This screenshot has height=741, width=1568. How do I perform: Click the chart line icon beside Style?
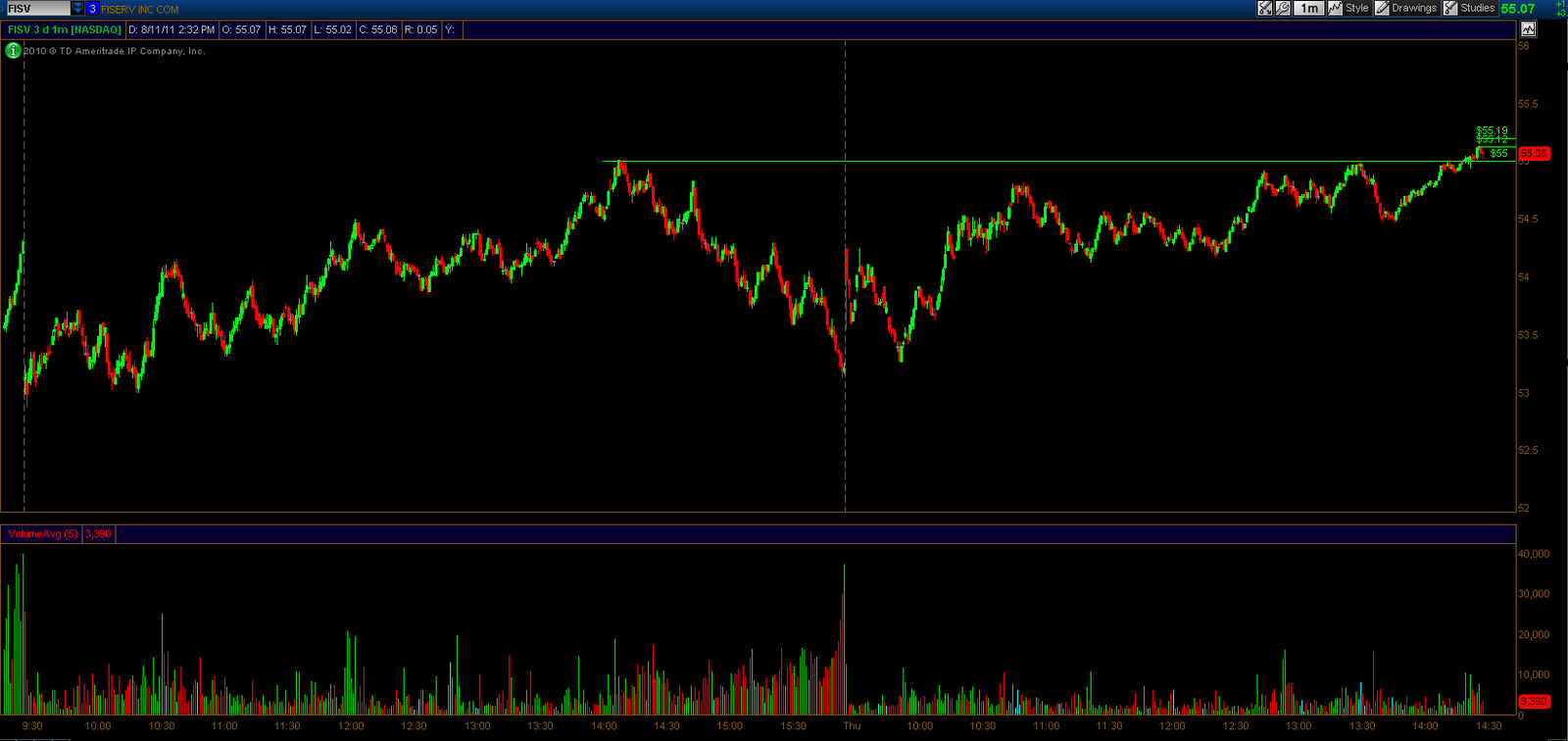coord(1335,8)
